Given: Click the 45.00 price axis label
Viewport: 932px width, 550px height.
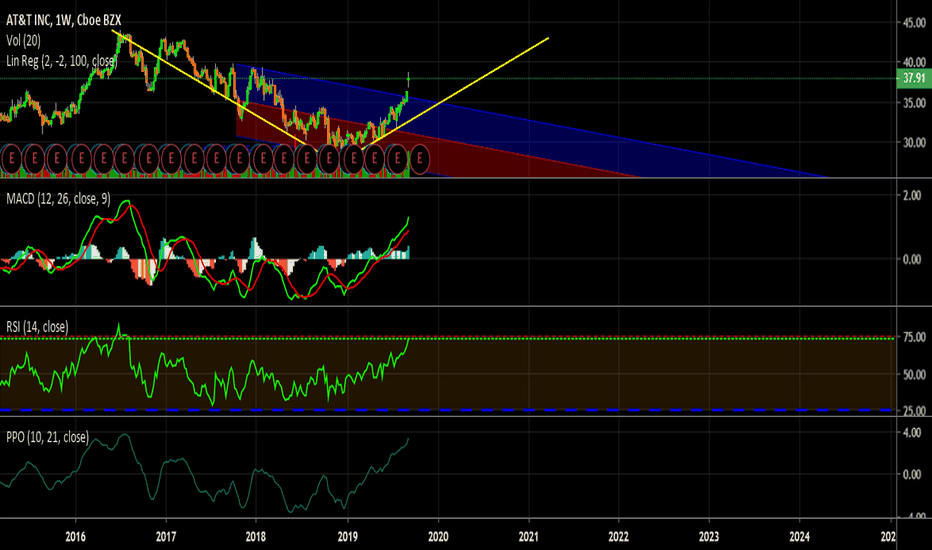Looking at the screenshot, I should click(914, 23).
